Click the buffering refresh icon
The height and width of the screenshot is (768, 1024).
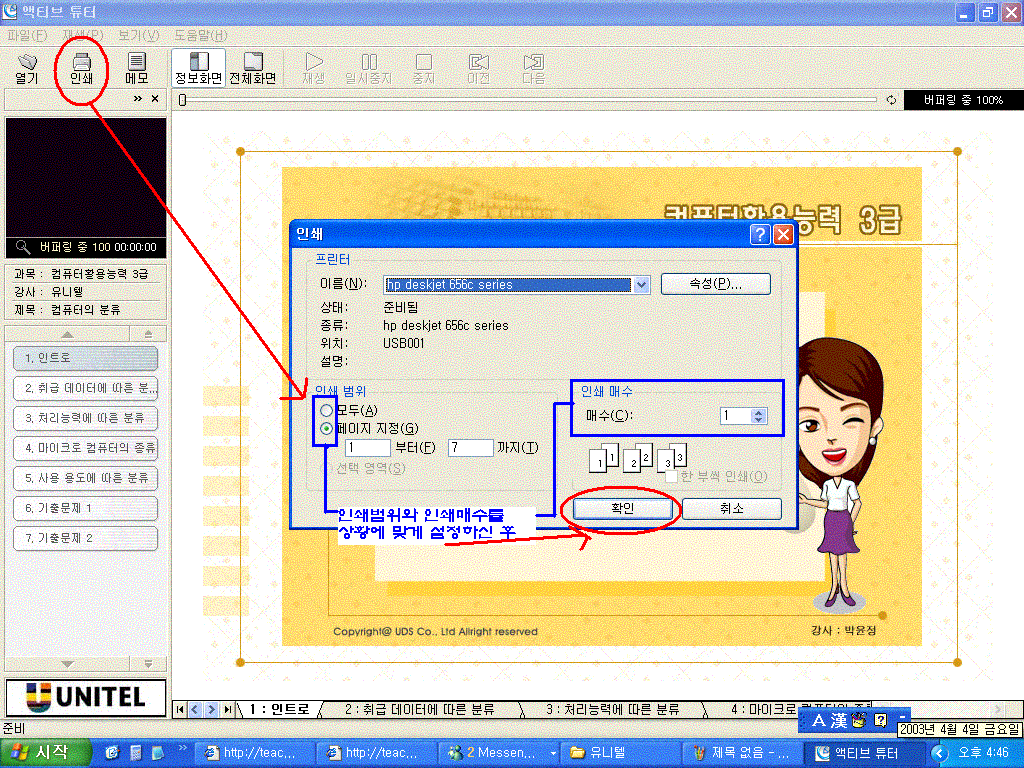(891, 100)
